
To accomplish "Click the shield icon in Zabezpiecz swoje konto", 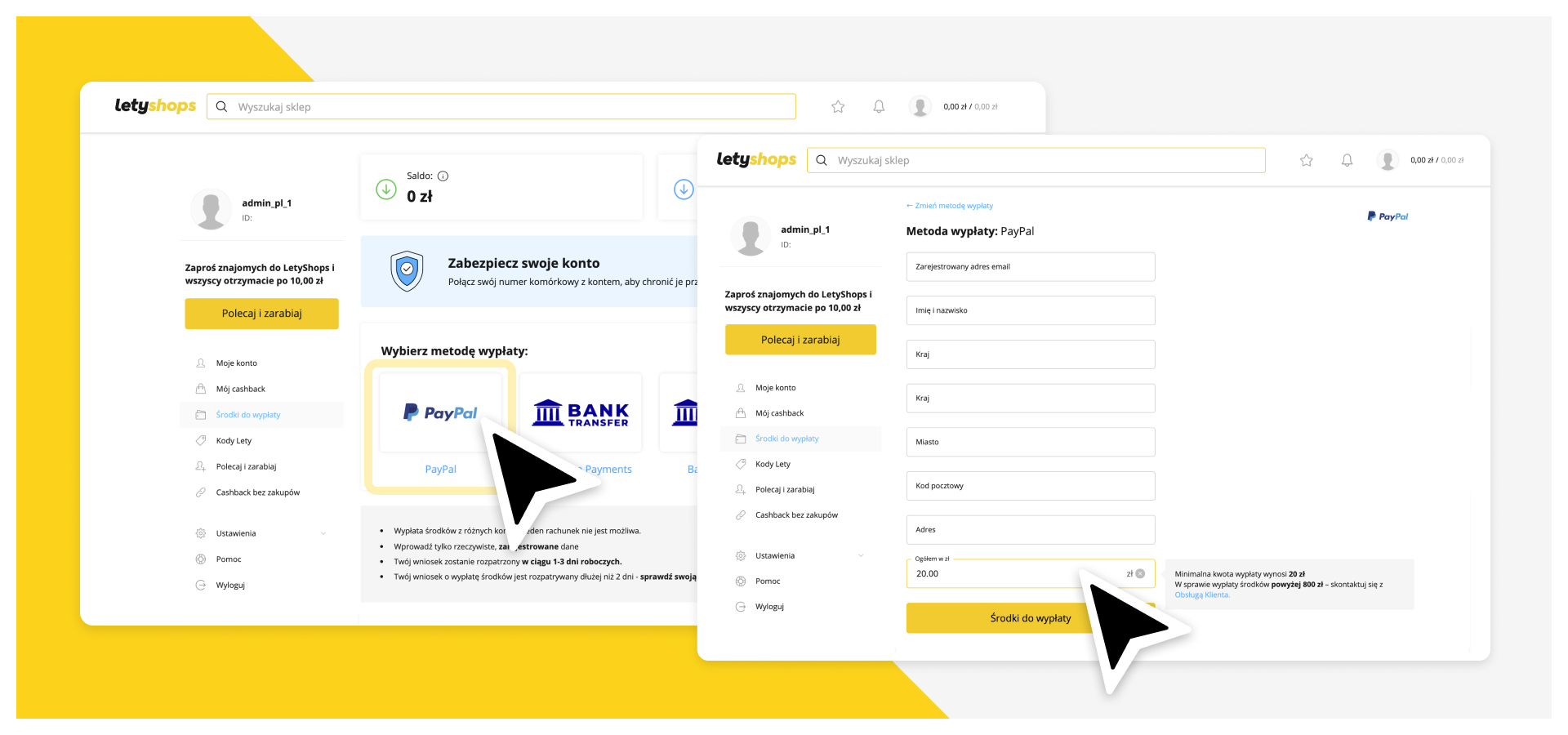I will click(x=407, y=271).
